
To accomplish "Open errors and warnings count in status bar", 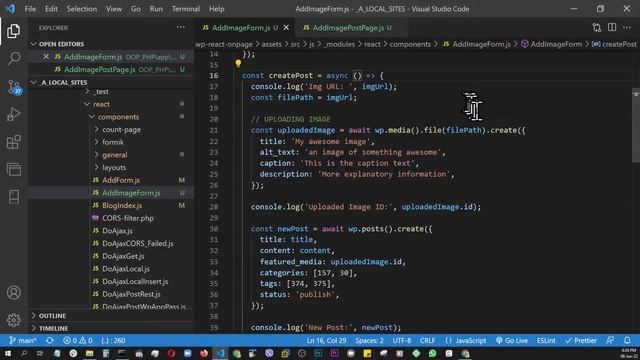I will (x=78, y=340).
